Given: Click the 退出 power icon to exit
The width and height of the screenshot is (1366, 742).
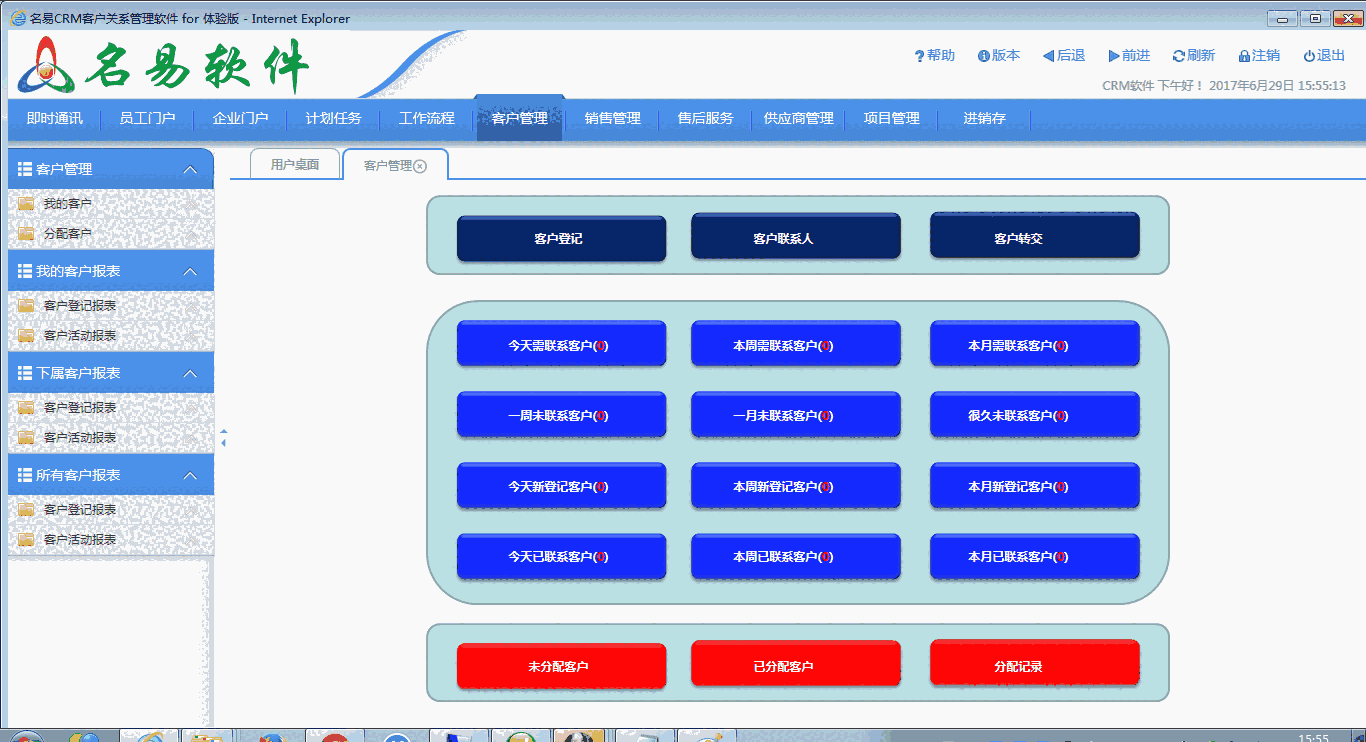Looking at the screenshot, I should click(x=1307, y=56).
